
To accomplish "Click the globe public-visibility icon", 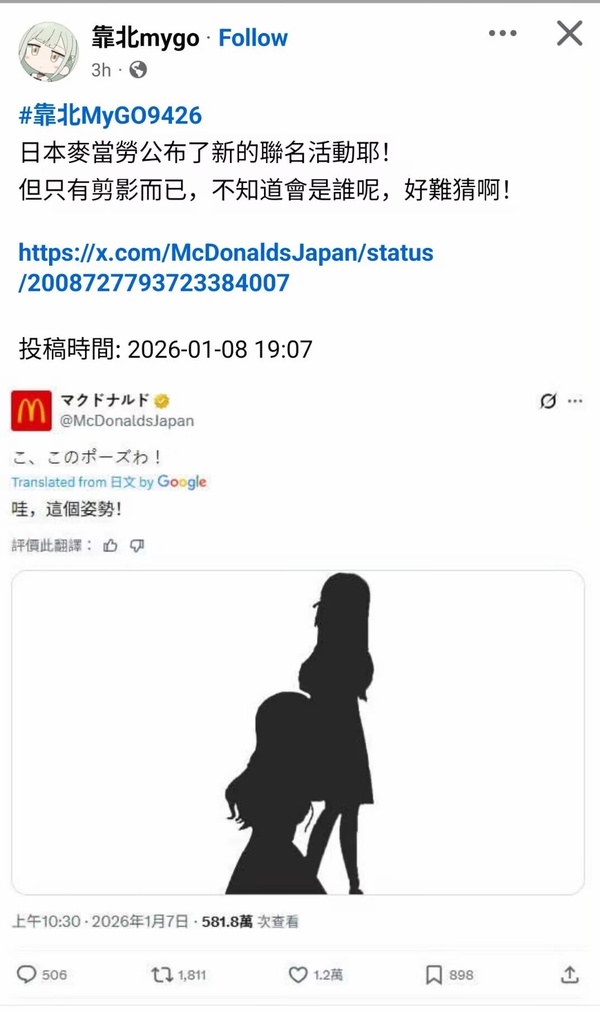I will (x=137, y=70).
